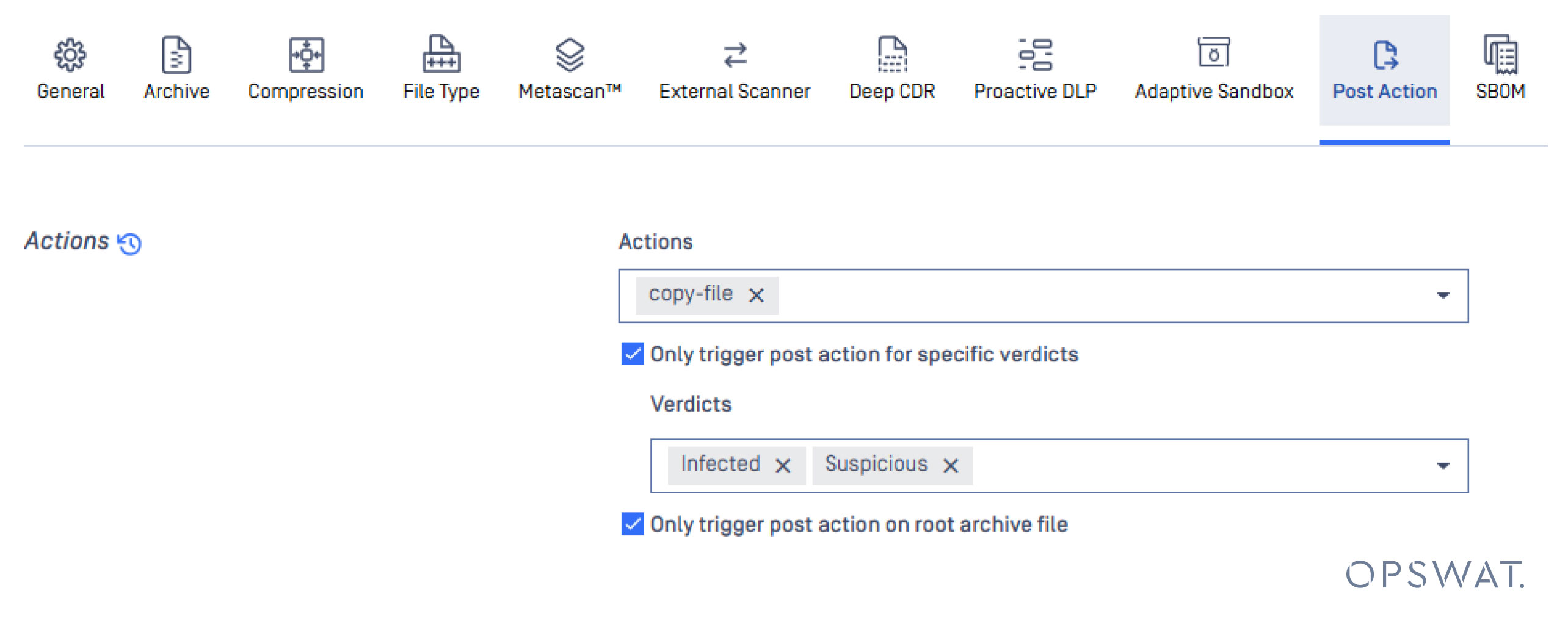
Task: Open File Type settings via its icon
Action: tap(440, 54)
